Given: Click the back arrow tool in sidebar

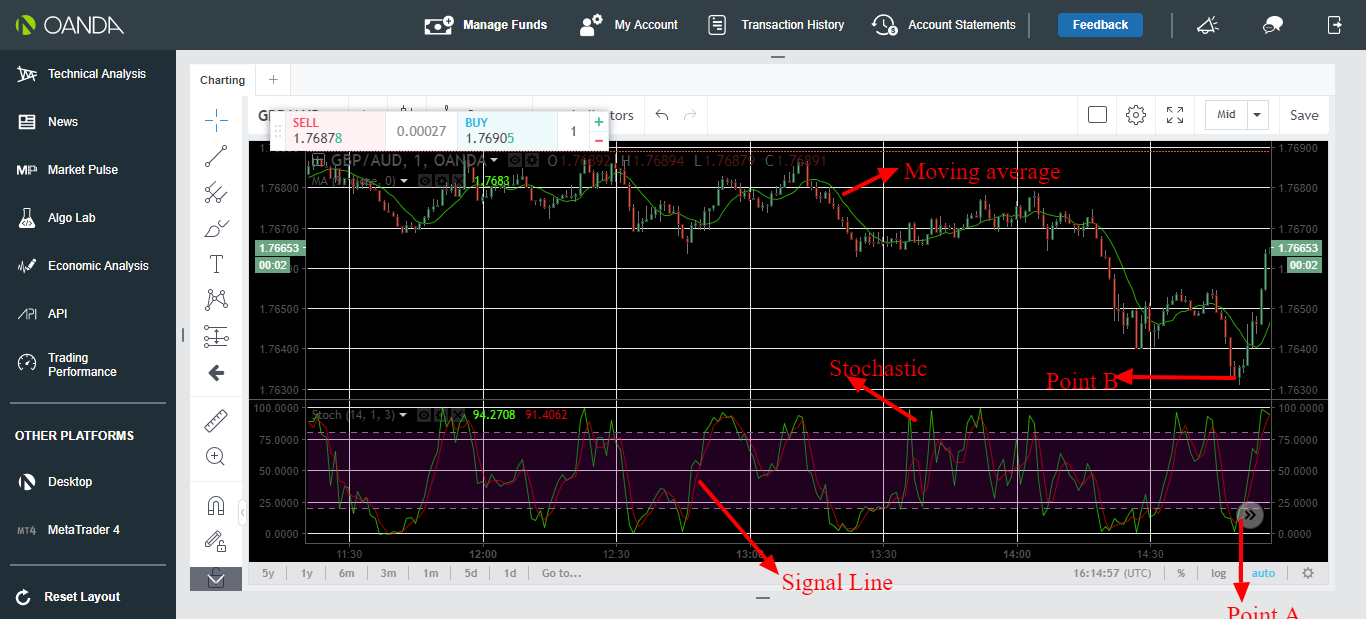Looking at the screenshot, I should tap(216, 373).
